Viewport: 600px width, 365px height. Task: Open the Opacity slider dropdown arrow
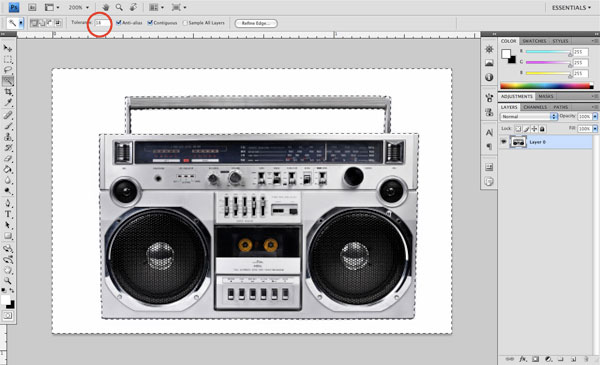pyautogui.click(x=595, y=116)
